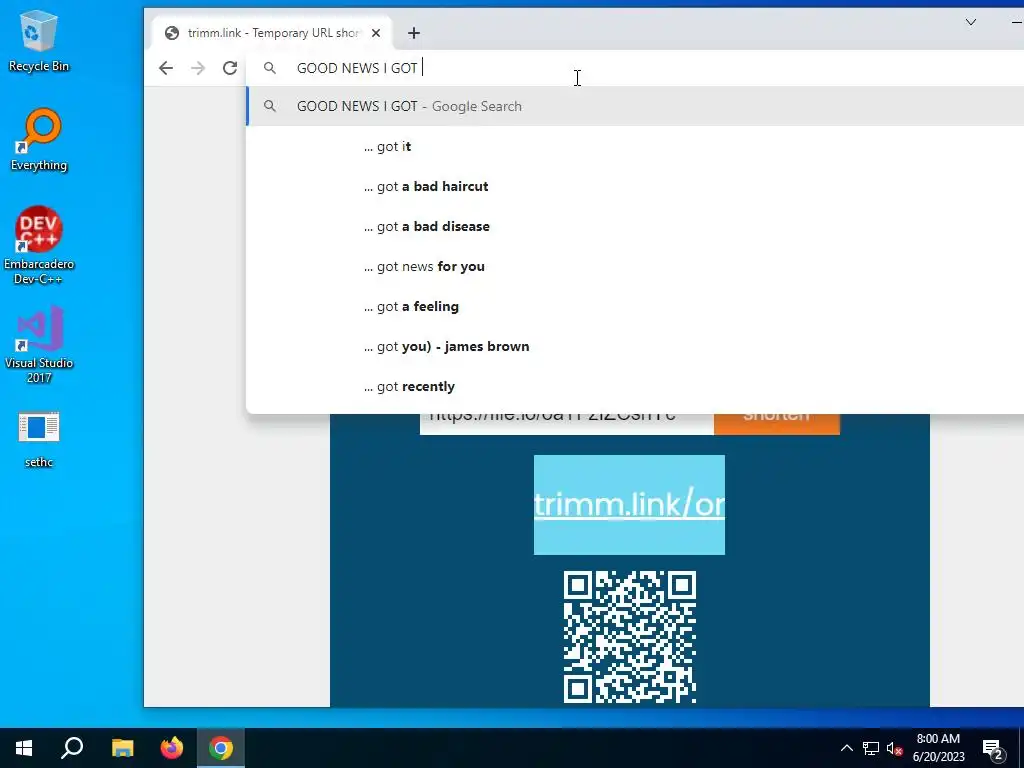1024x768 pixels.
Task: Open the clock showing 8:00 AM
Action: (938, 748)
